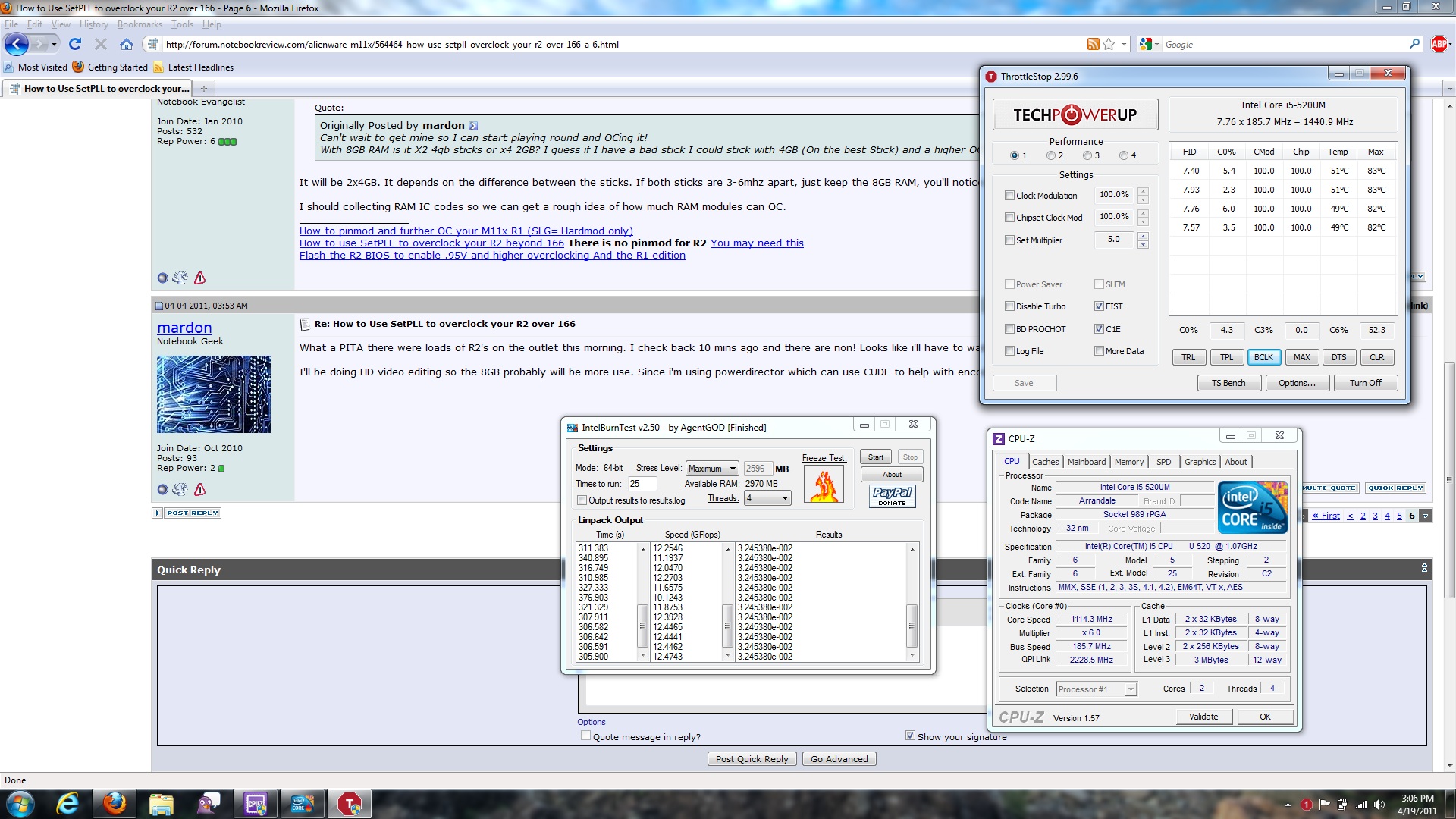
Task: Switch to Caches tab in CPU-Z
Action: click(1045, 462)
